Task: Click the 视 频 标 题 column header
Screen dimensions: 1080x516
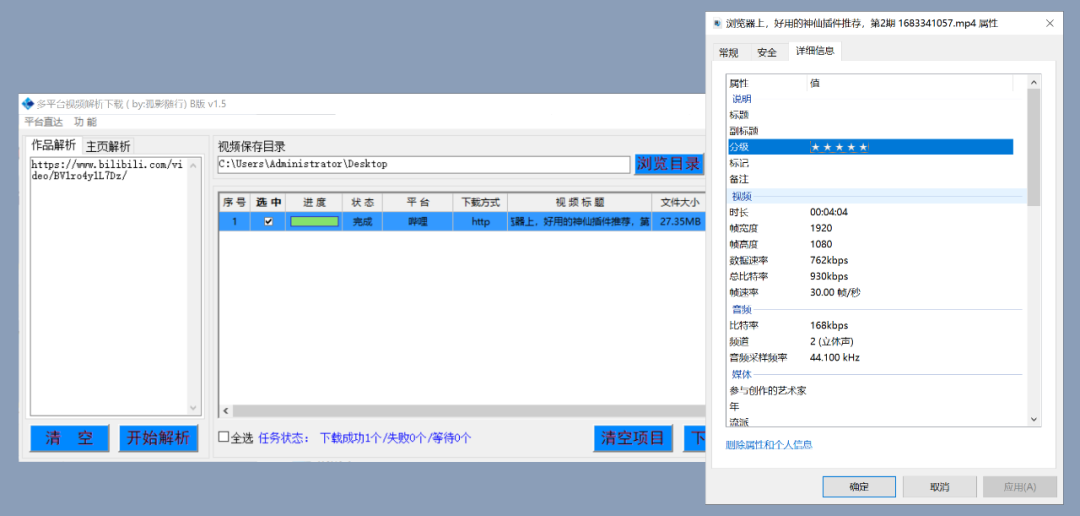Action: point(579,203)
